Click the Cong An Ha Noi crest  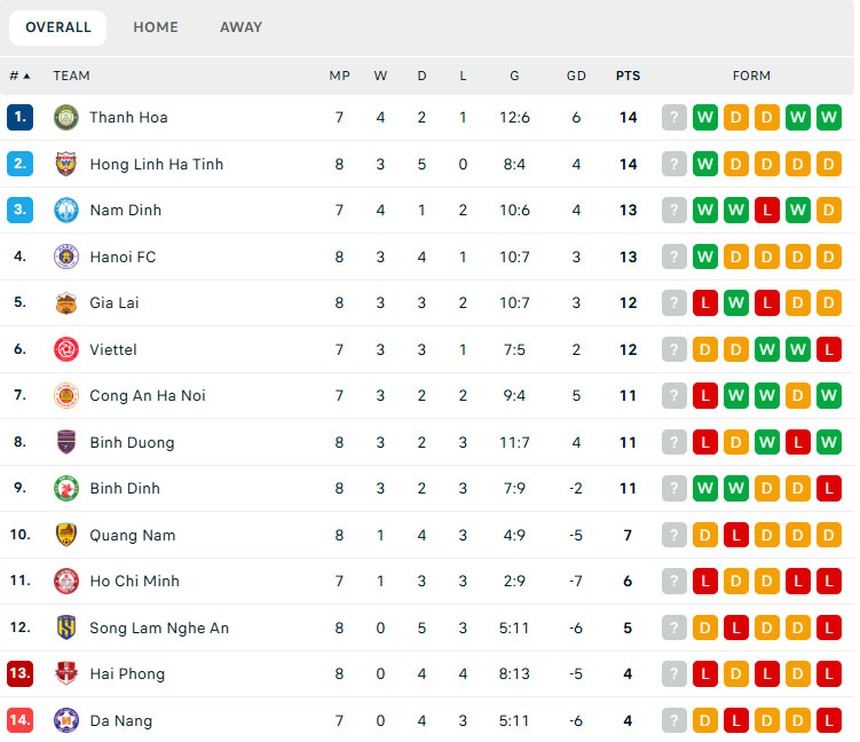[65, 395]
